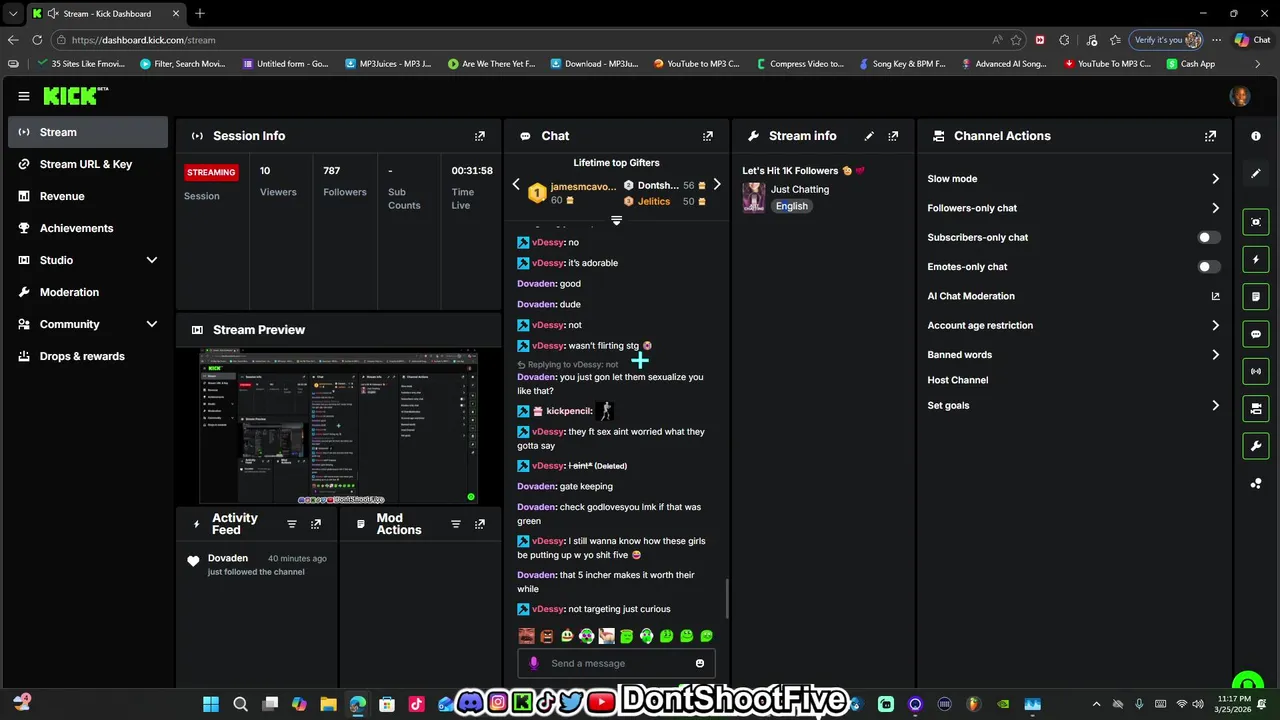This screenshot has height=720, width=1280.
Task: Click the browser refresh button
Action: click(37, 40)
